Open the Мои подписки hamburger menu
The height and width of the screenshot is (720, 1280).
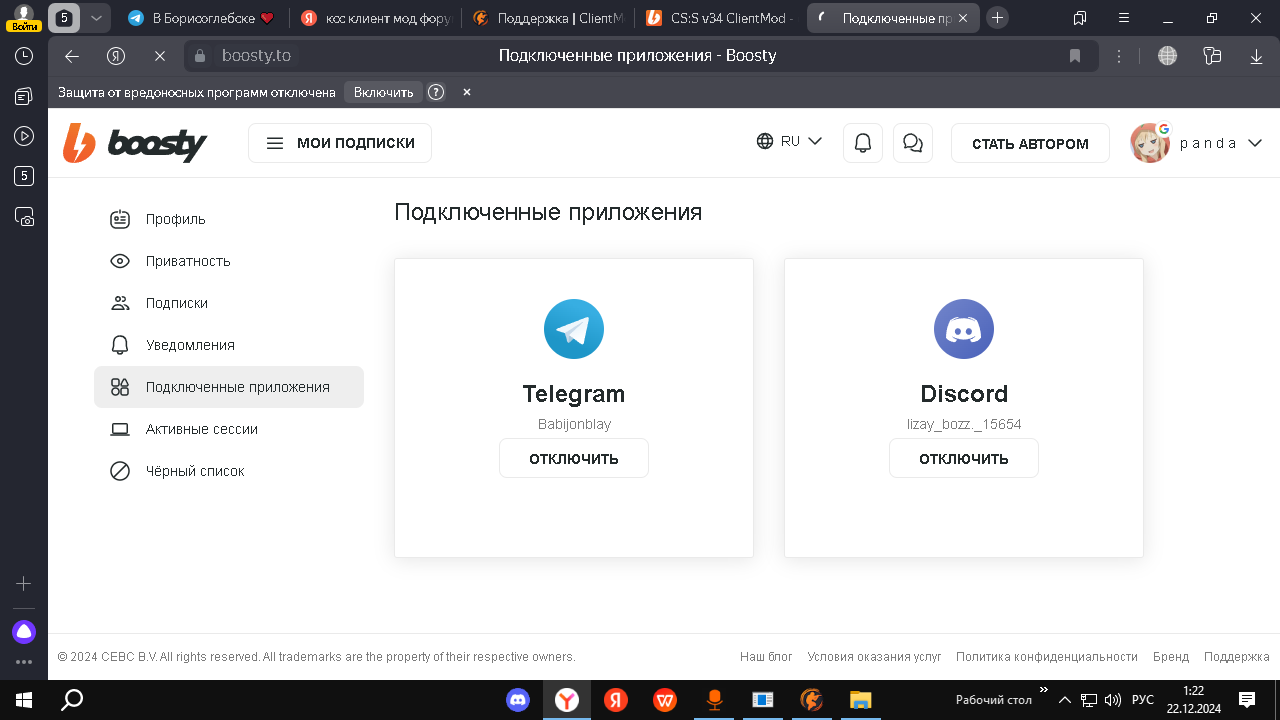tap(340, 143)
